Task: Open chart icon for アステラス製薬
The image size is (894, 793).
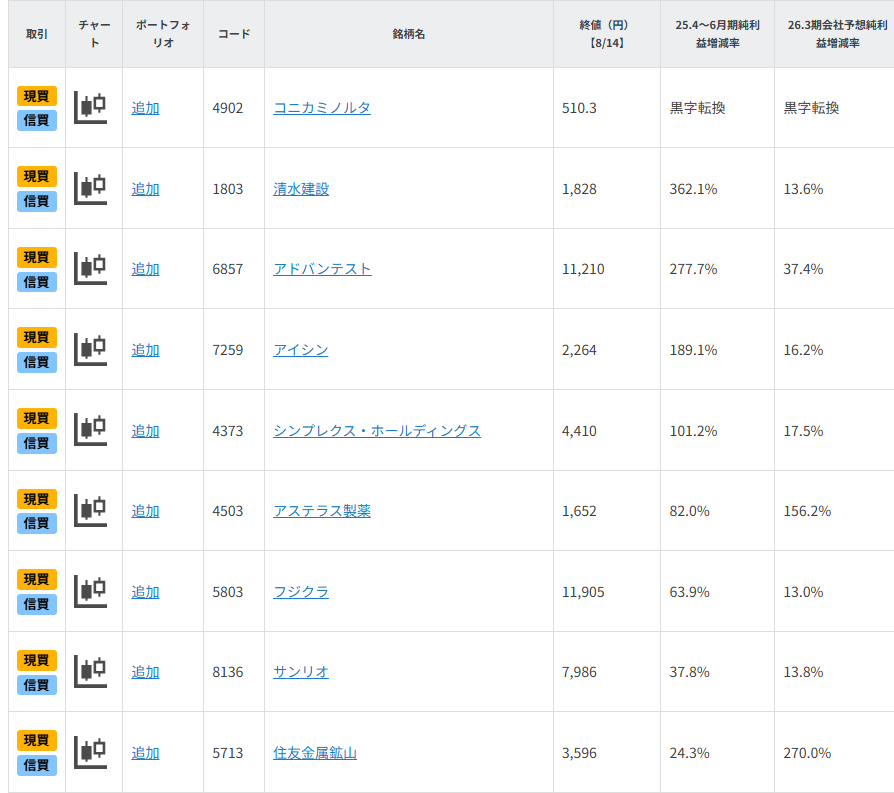Action: click(91, 511)
